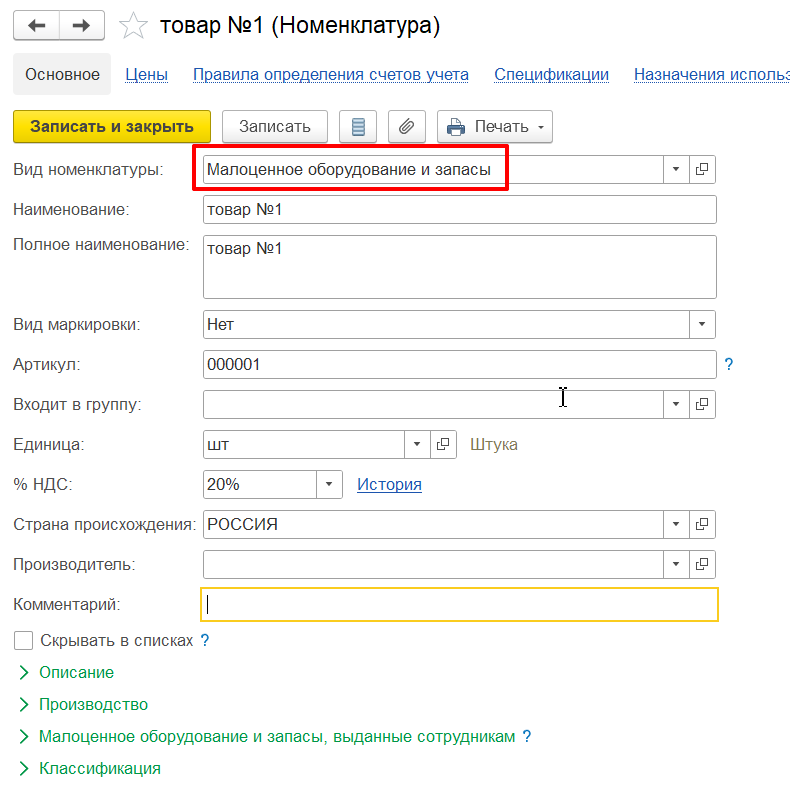Open the НДС История link
The image size is (790, 787).
(389, 484)
